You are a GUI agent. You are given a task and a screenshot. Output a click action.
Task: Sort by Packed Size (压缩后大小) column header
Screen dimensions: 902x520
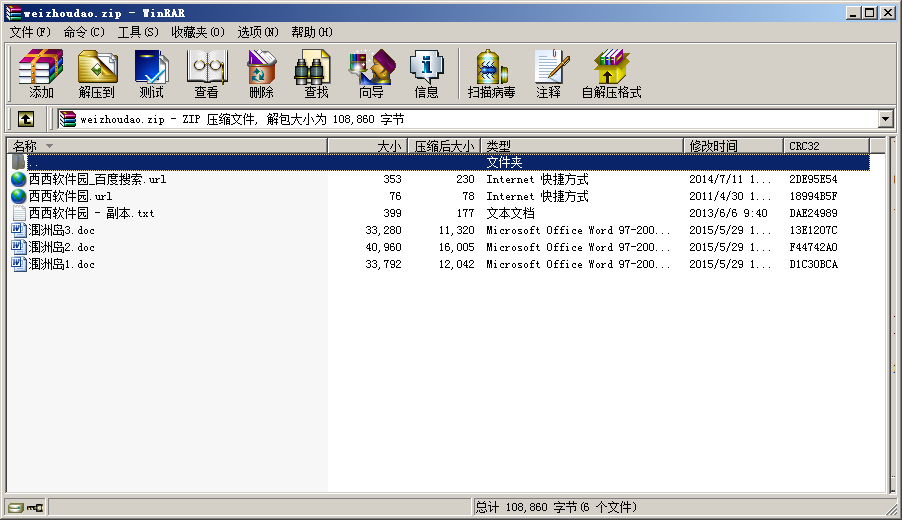[x=444, y=146]
